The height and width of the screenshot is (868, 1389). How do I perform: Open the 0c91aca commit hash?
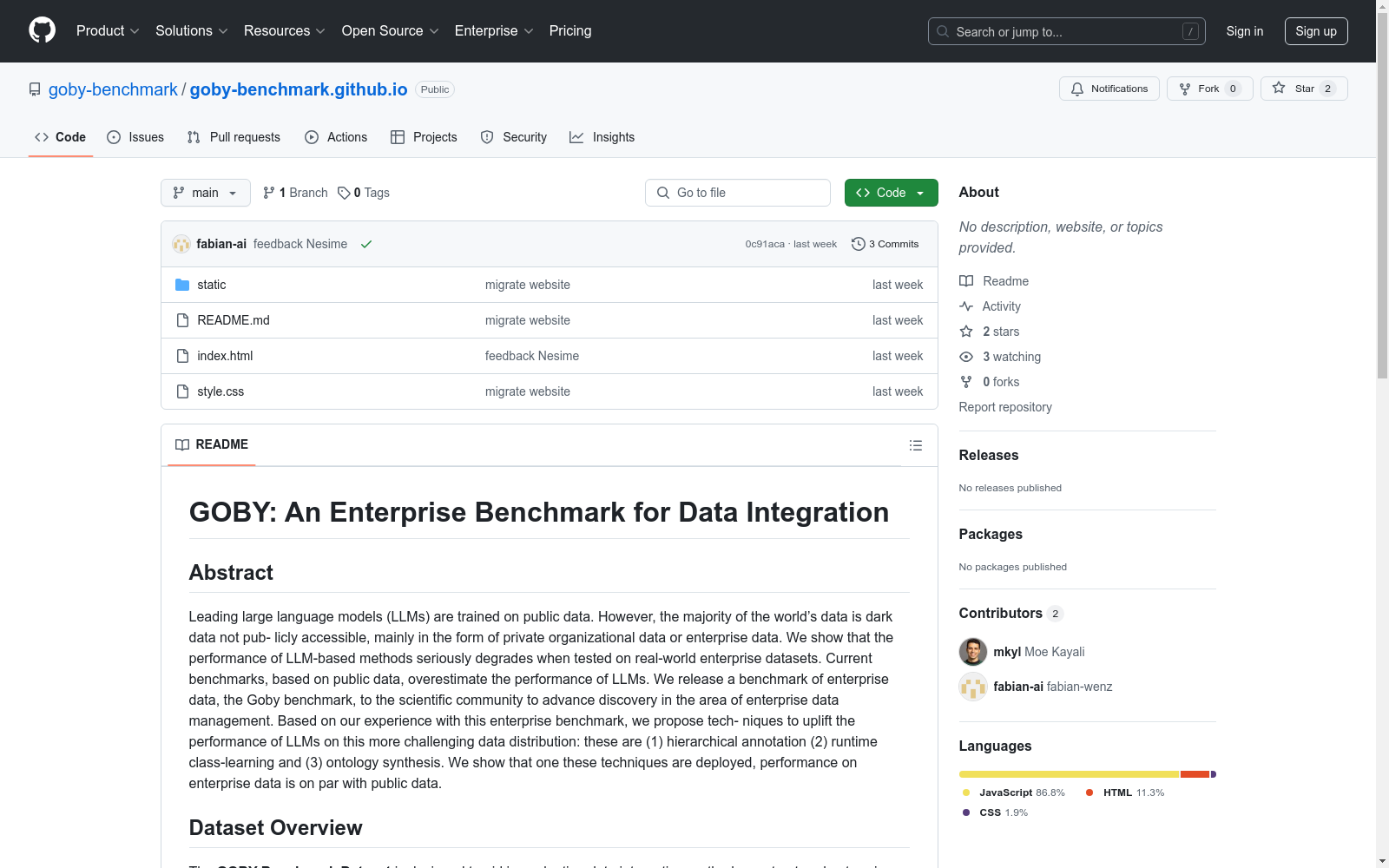click(765, 244)
